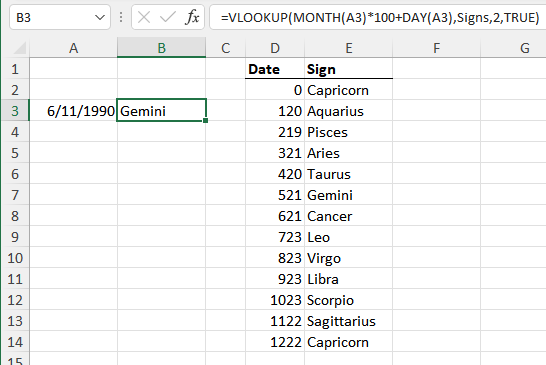Select the Sign header cell
546x365 pixels.
[x=349, y=69]
